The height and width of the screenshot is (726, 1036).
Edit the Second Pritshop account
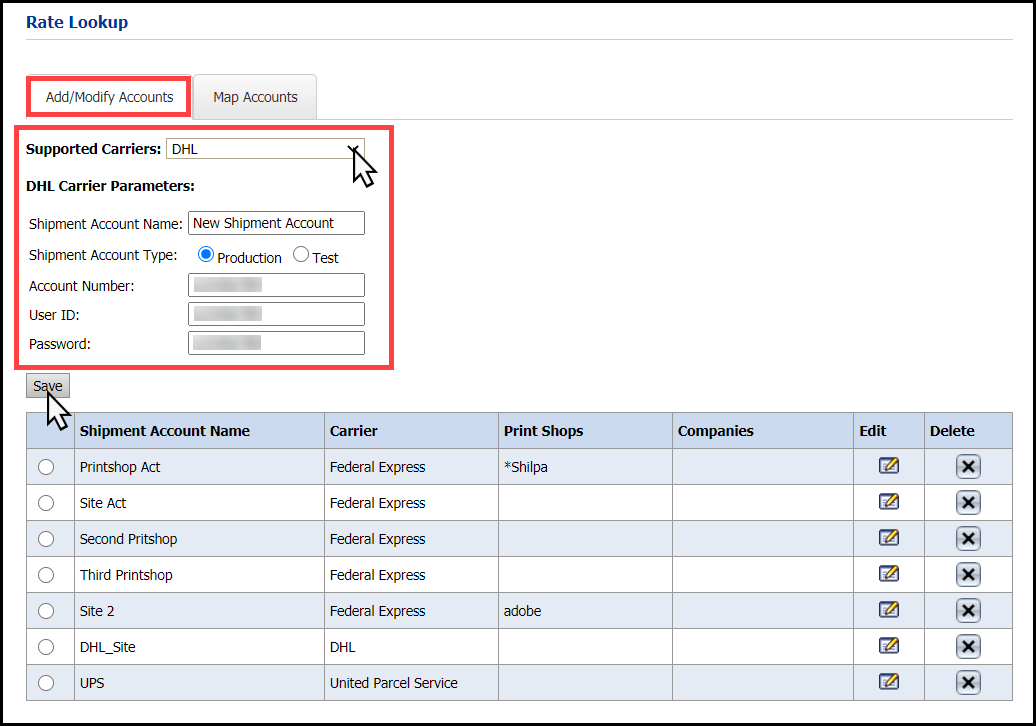[888, 538]
